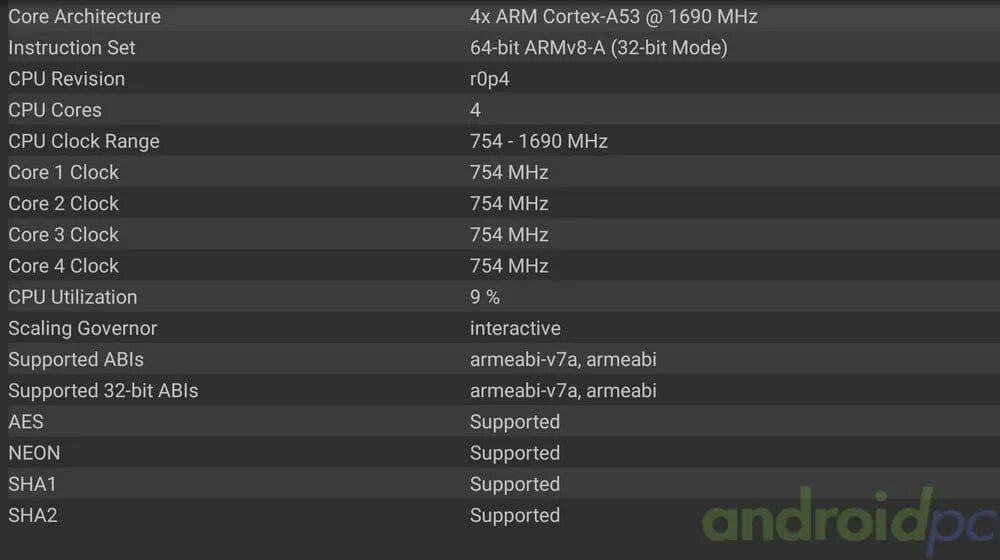The width and height of the screenshot is (1000, 560).
Task: Click the Core 1 Clock label
Action: pyautogui.click(x=64, y=172)
